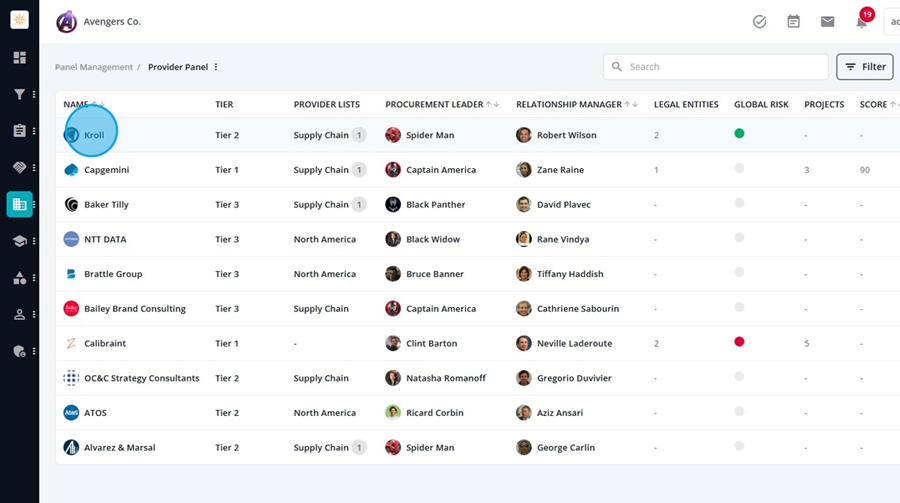
Task: Open the tasks checkmark icon in header
Action: point(759,22)
